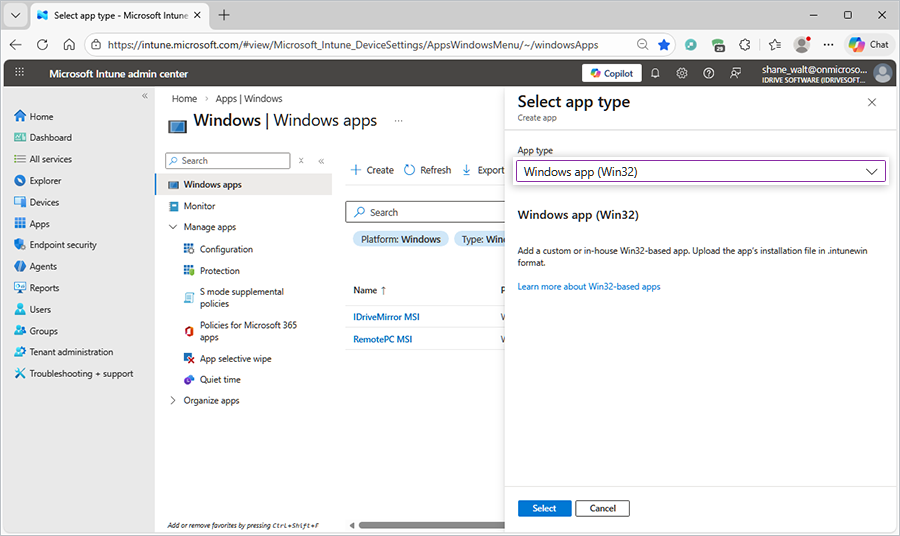Open the feedback icon in header
The image size is (900, 536).
click(x=736, y=73)
